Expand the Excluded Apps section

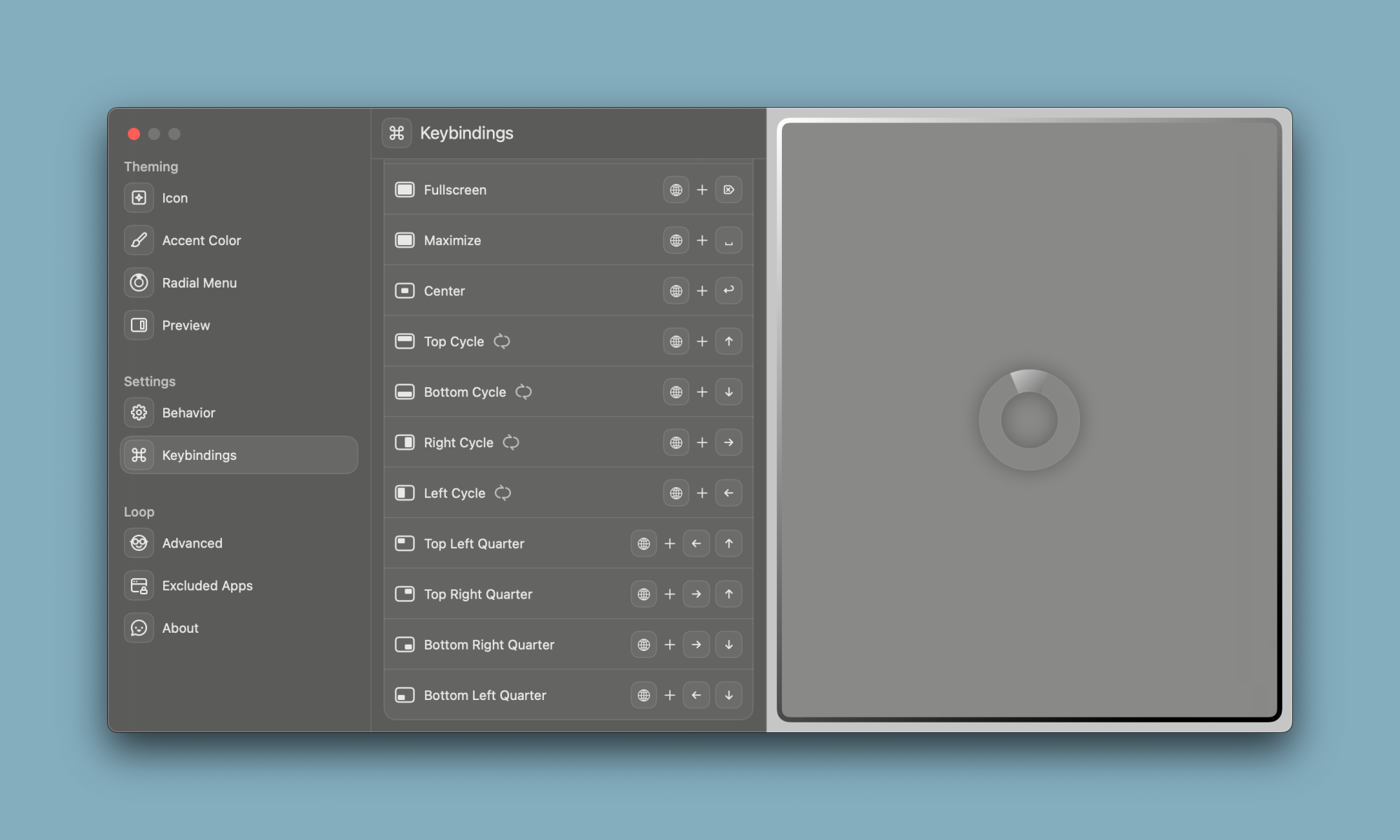coord(207,584)
